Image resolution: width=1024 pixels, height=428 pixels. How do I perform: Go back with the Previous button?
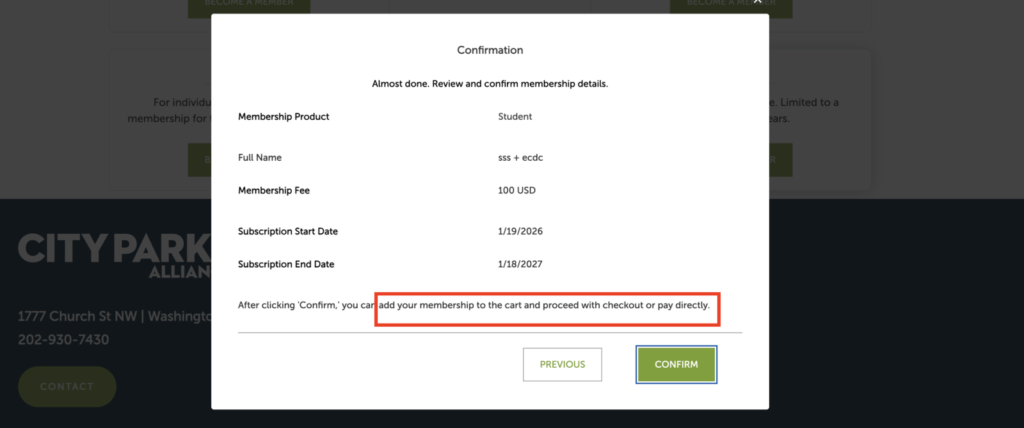562,364
